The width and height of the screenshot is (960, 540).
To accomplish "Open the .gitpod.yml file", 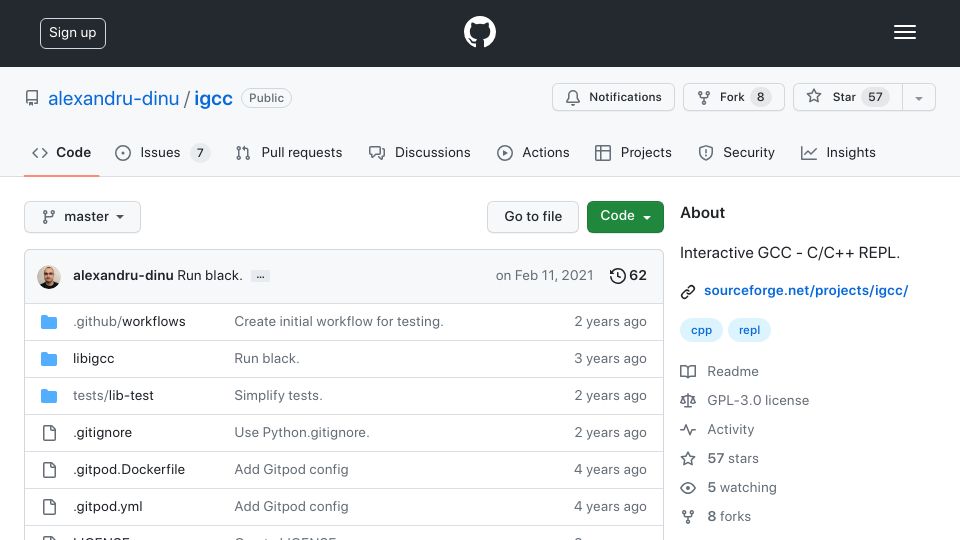I will [108, 507].
